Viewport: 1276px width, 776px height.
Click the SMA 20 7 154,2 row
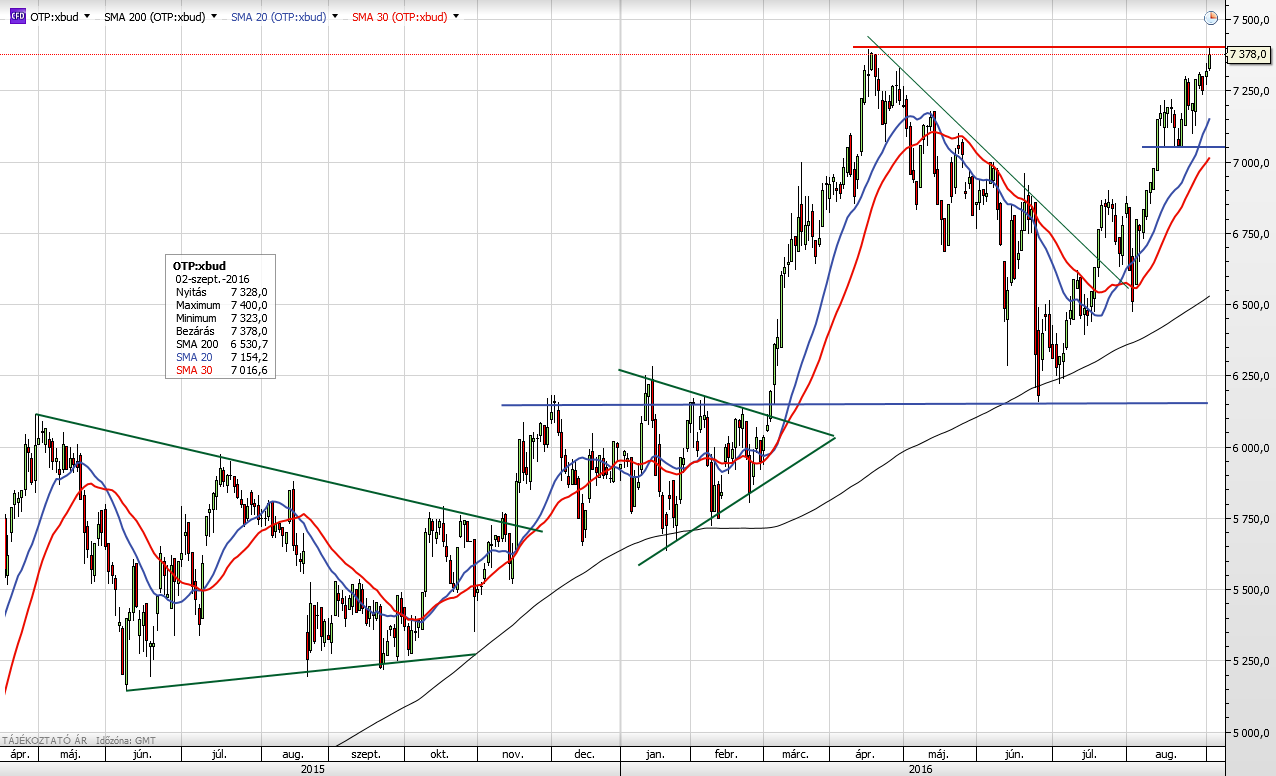[221, 357]
